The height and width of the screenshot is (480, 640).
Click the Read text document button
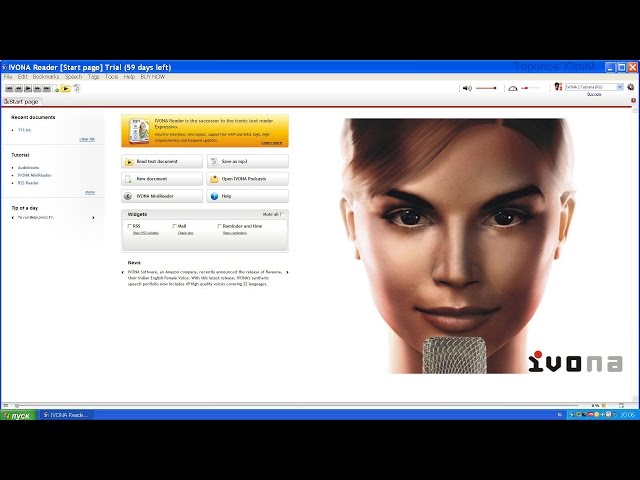(162, 162)
